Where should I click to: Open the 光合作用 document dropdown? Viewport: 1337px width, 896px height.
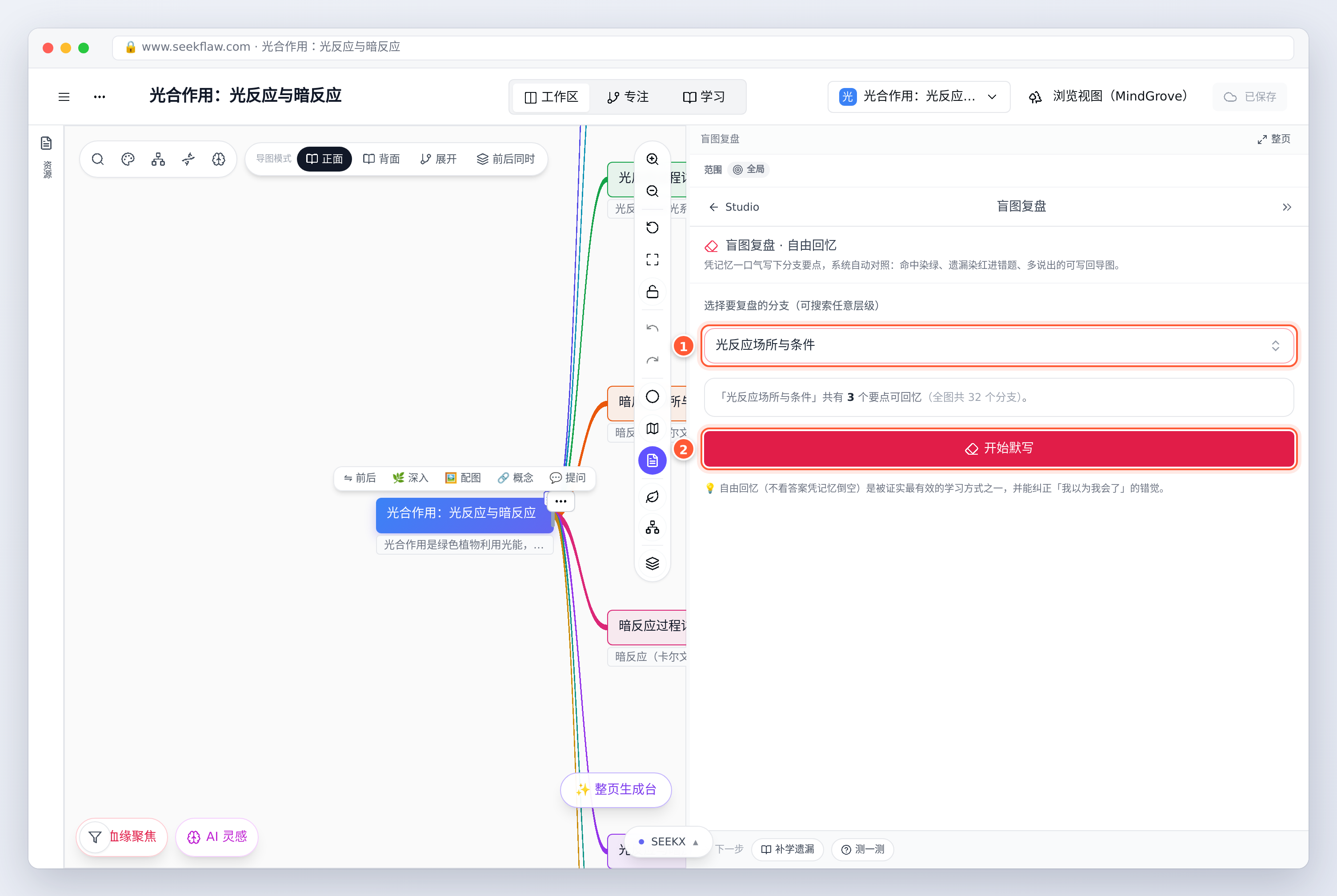tap(919, 96)
